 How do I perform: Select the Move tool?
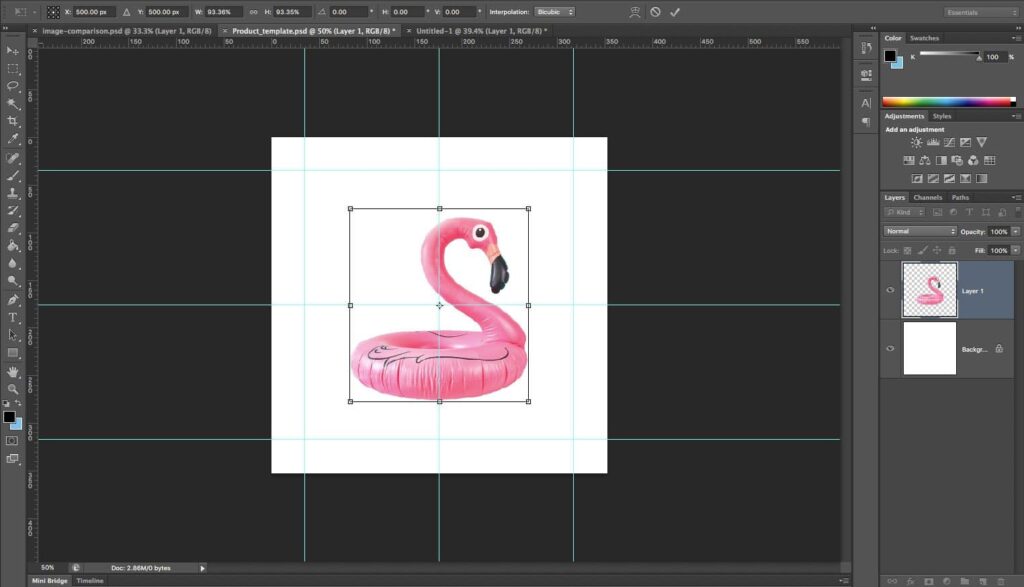pos(13,50)
